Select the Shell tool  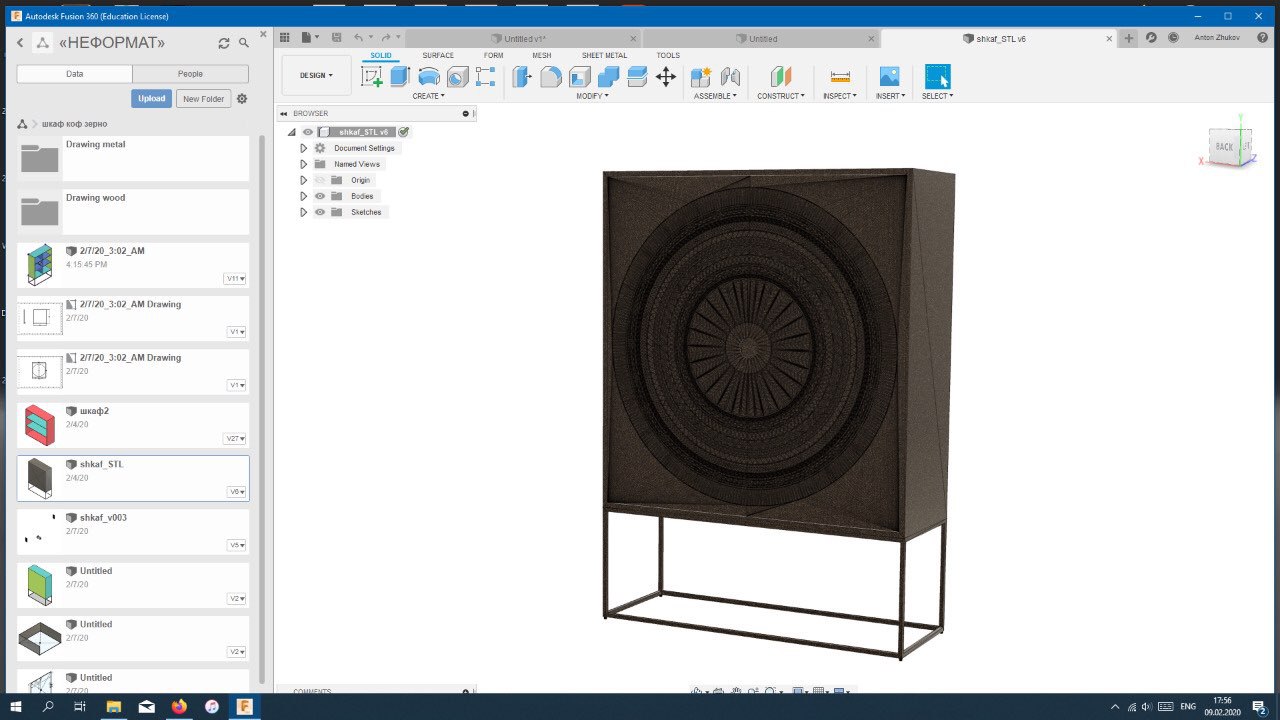[580, 77]
